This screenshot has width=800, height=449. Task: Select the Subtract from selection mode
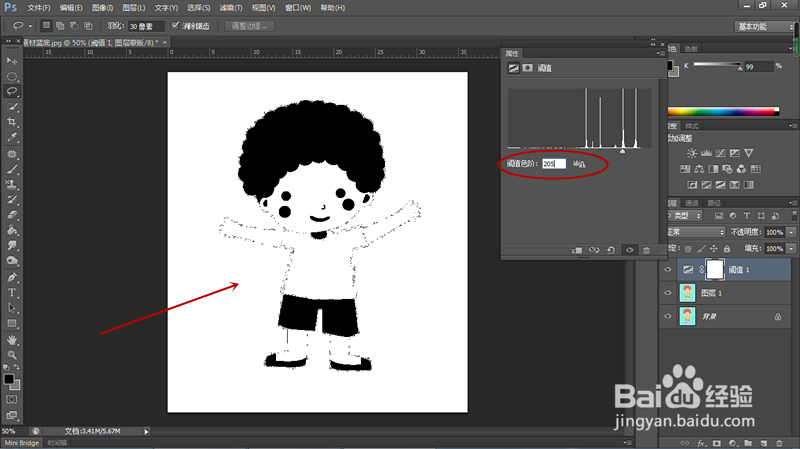74,26
